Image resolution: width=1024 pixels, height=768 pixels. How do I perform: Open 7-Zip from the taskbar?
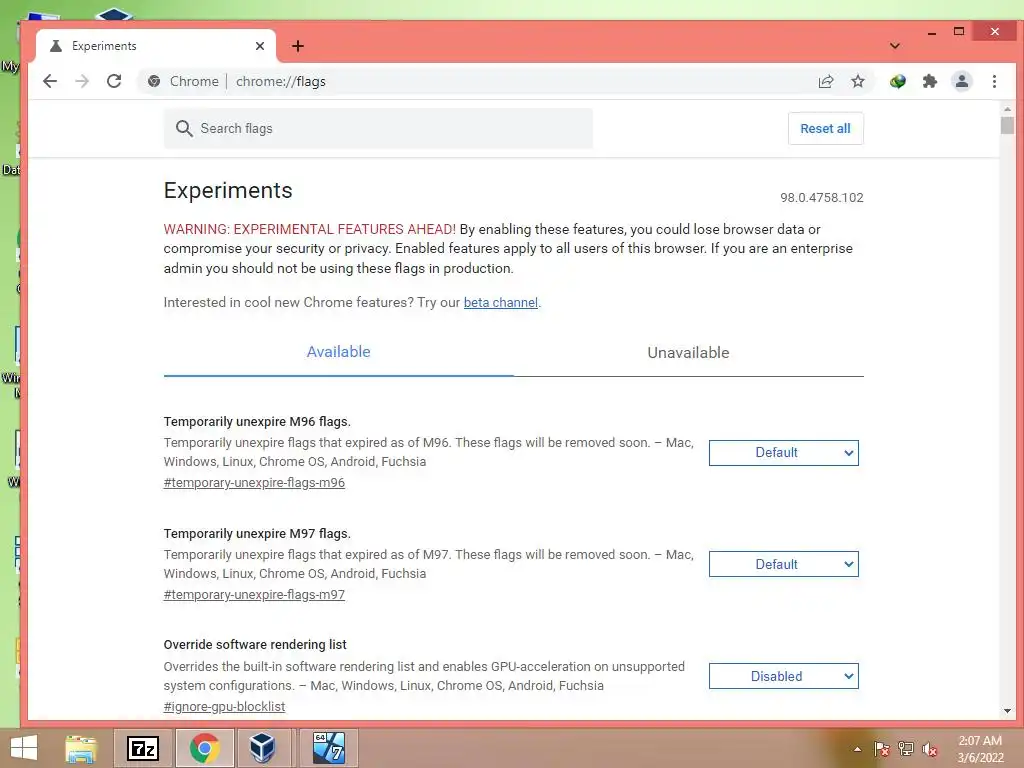143,748
